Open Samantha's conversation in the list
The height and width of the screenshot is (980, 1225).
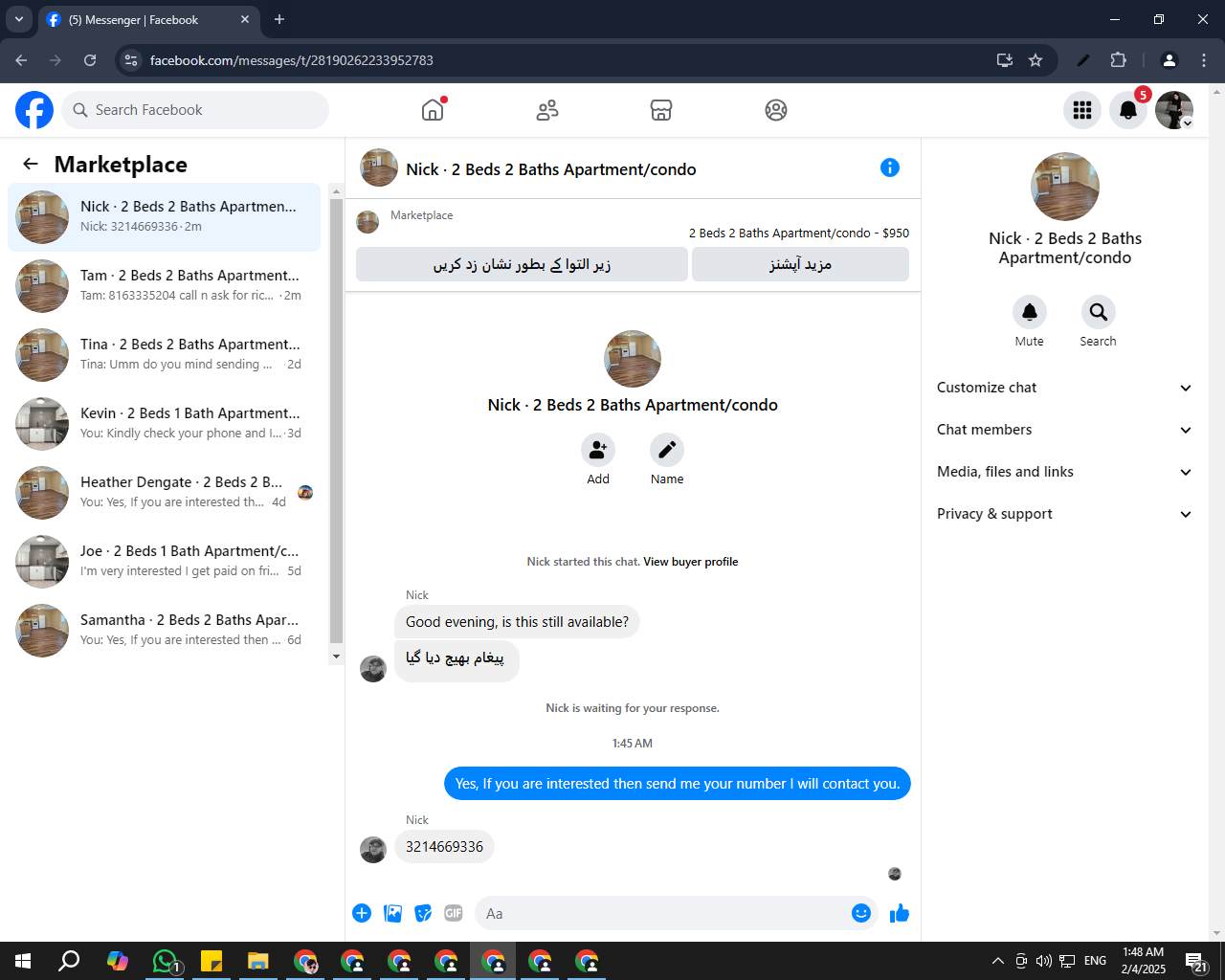pyautogui.click(x=164, y=631)
